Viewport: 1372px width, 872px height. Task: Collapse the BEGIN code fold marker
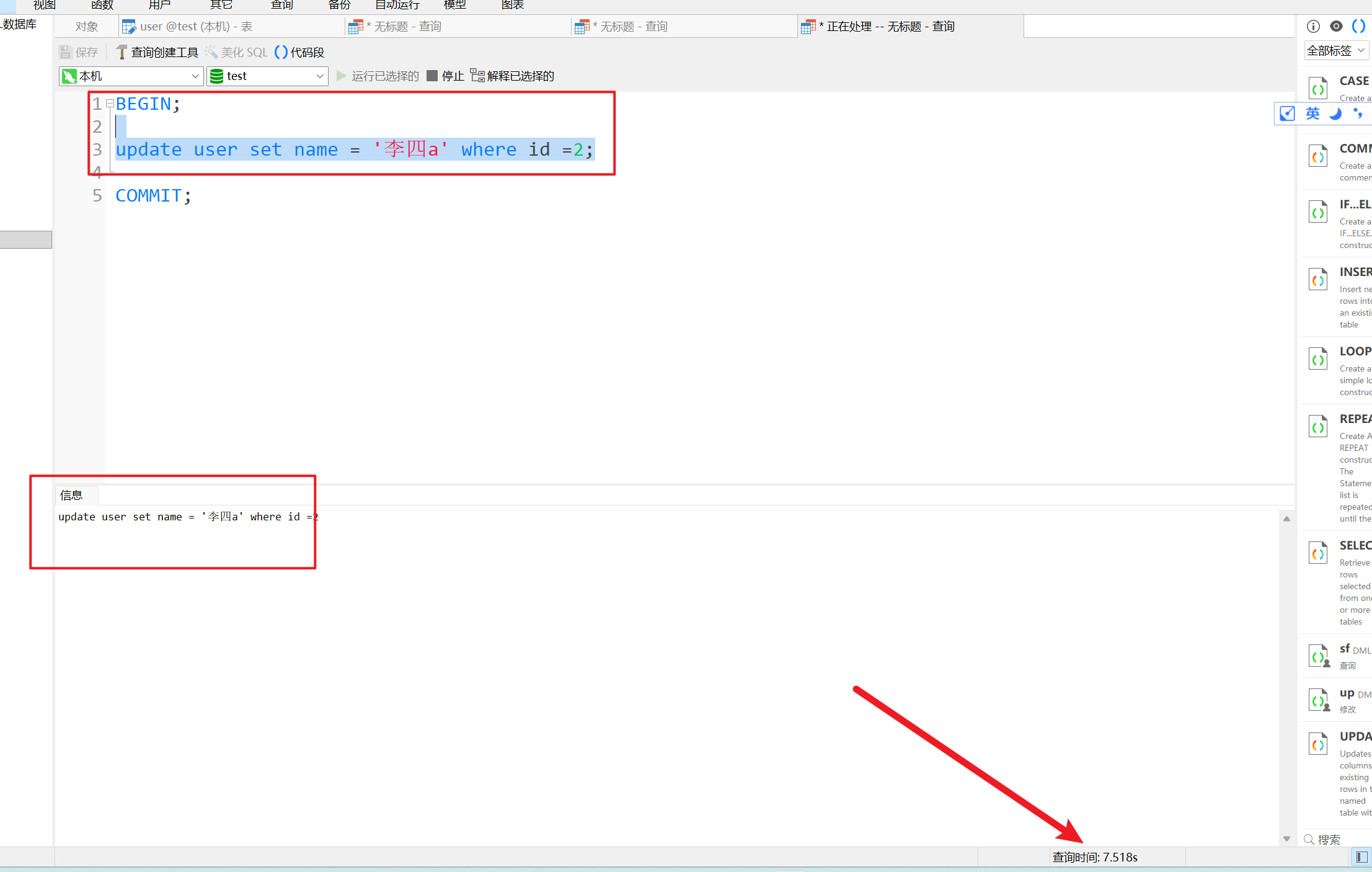point(110,104)
